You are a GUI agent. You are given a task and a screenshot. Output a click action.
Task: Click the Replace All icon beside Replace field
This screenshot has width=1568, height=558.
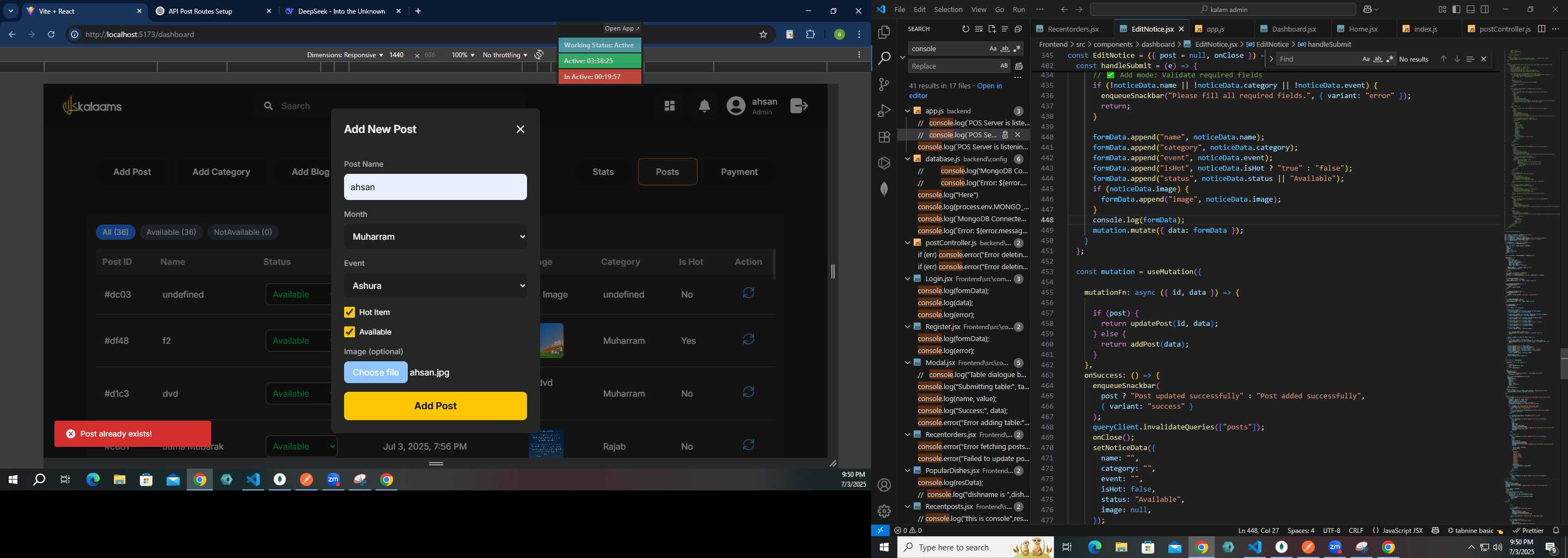pyautogui.click(x=1019, y=66)
